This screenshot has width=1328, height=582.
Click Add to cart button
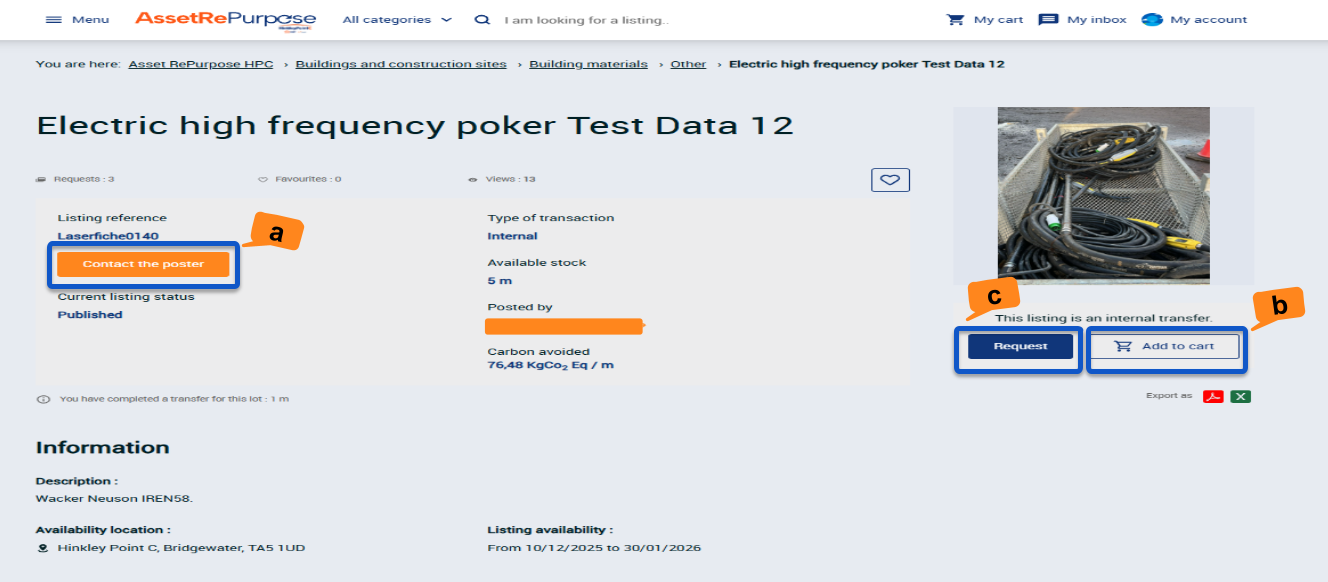pyautogui.click(x=1164, y=346)
